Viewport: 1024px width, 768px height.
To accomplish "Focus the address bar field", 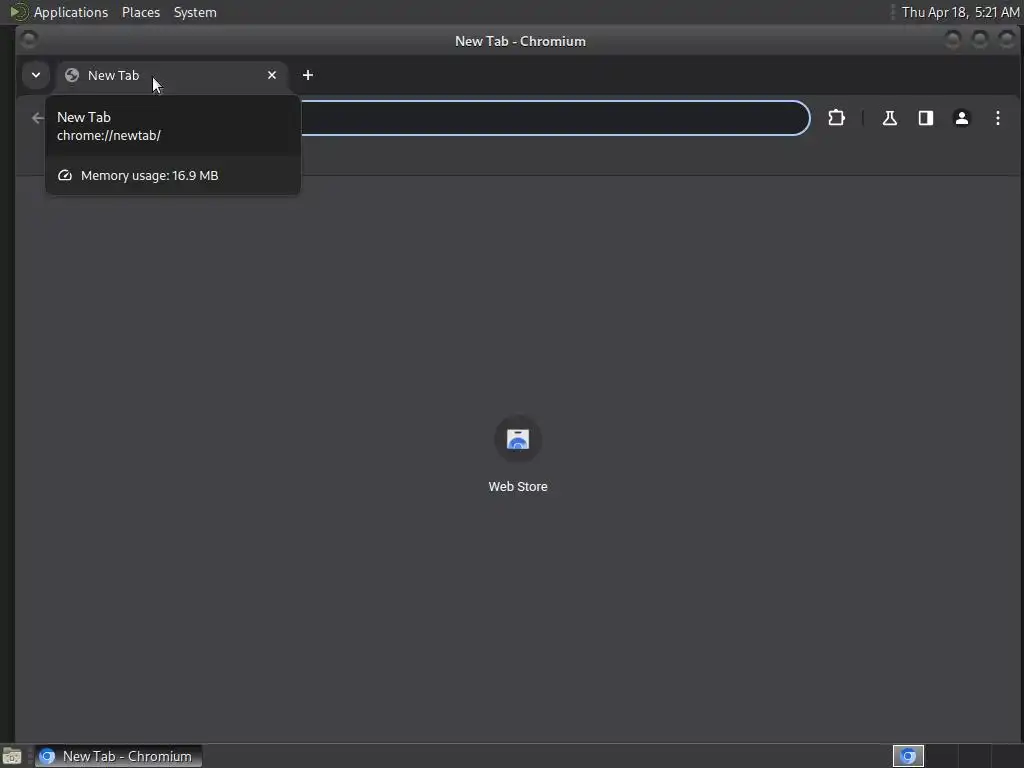I will click(555, 118).
